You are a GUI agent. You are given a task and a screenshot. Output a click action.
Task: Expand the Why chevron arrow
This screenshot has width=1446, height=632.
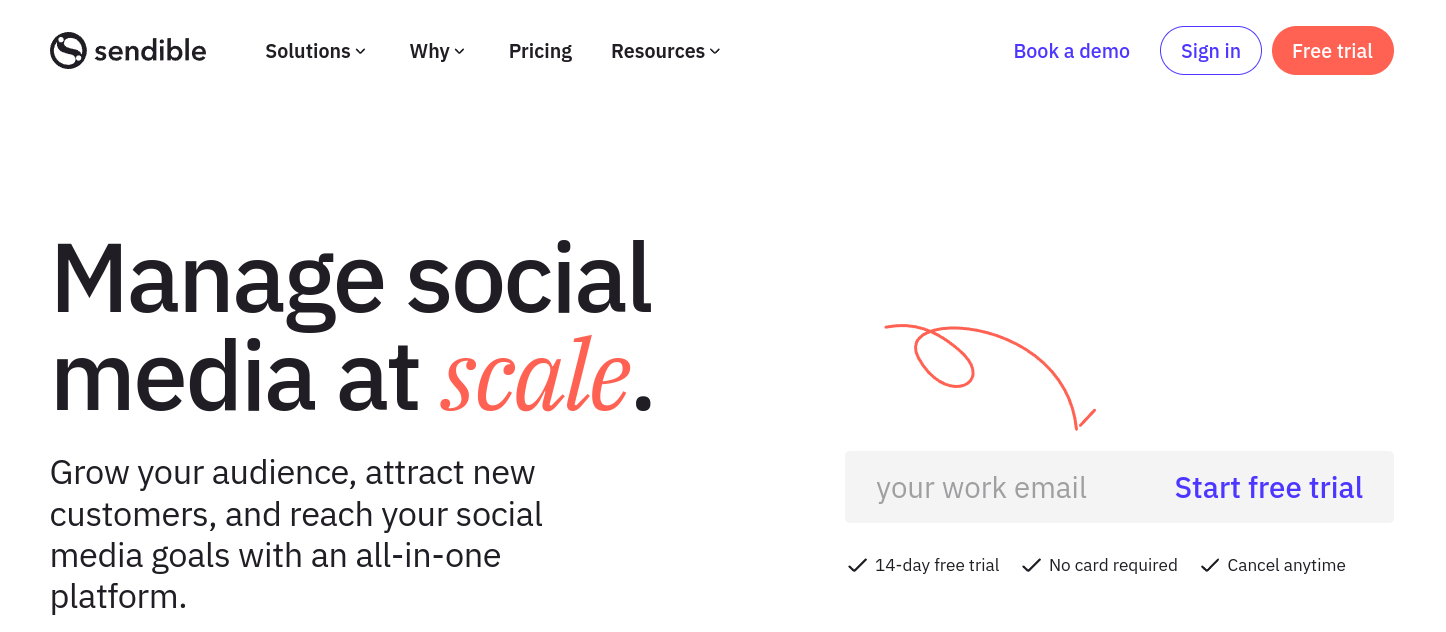click(x=460, y=52)
